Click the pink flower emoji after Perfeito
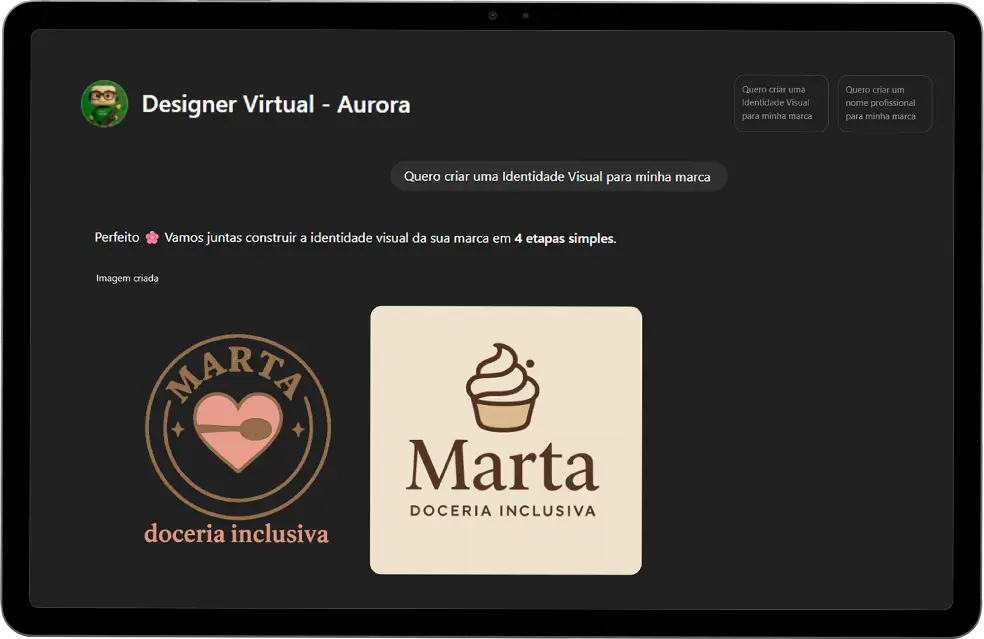 pyautogui.click(x=152, y=238)
